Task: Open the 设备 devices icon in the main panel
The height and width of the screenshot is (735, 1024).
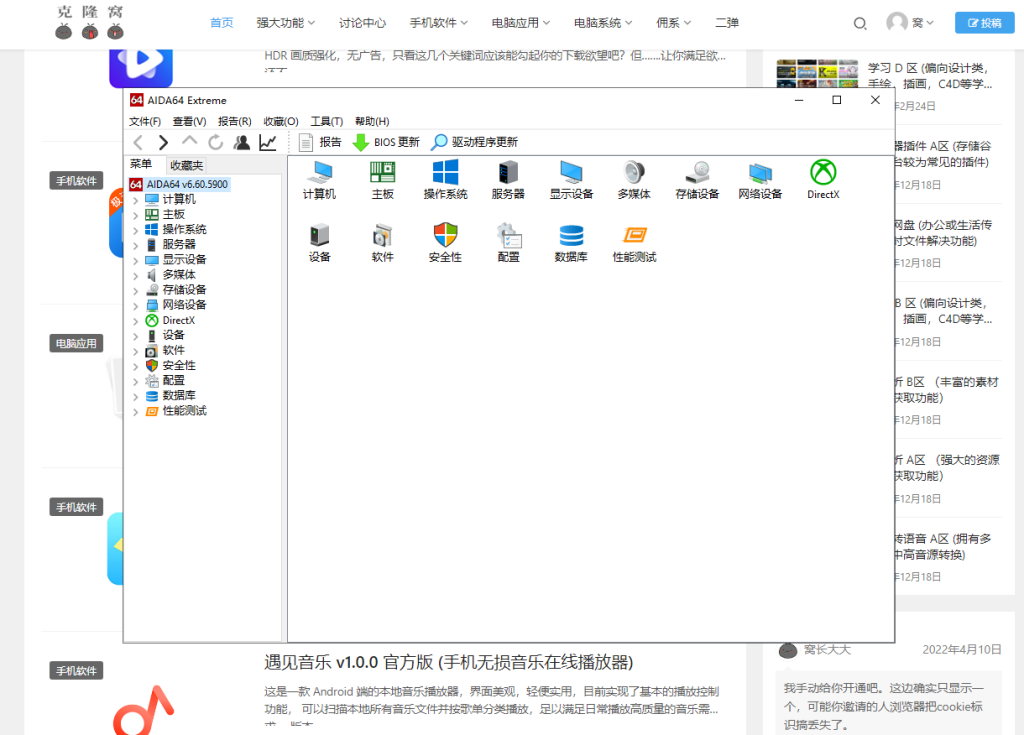Action: point(319,243)
